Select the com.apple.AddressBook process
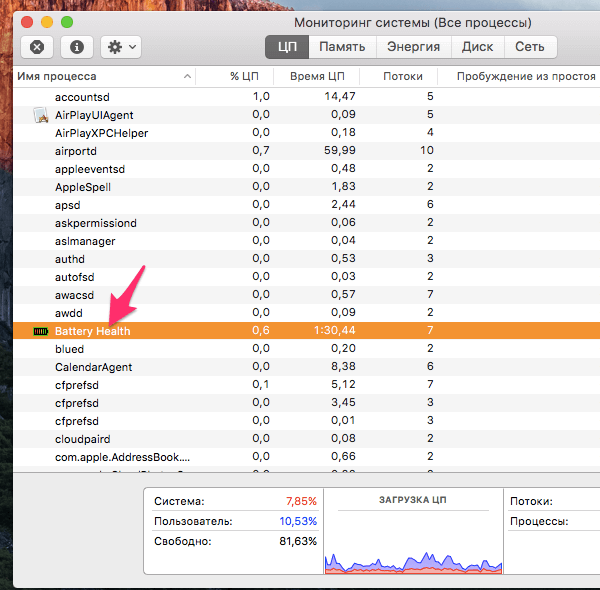This screenshot has height=590, width=600. [122, 457]
